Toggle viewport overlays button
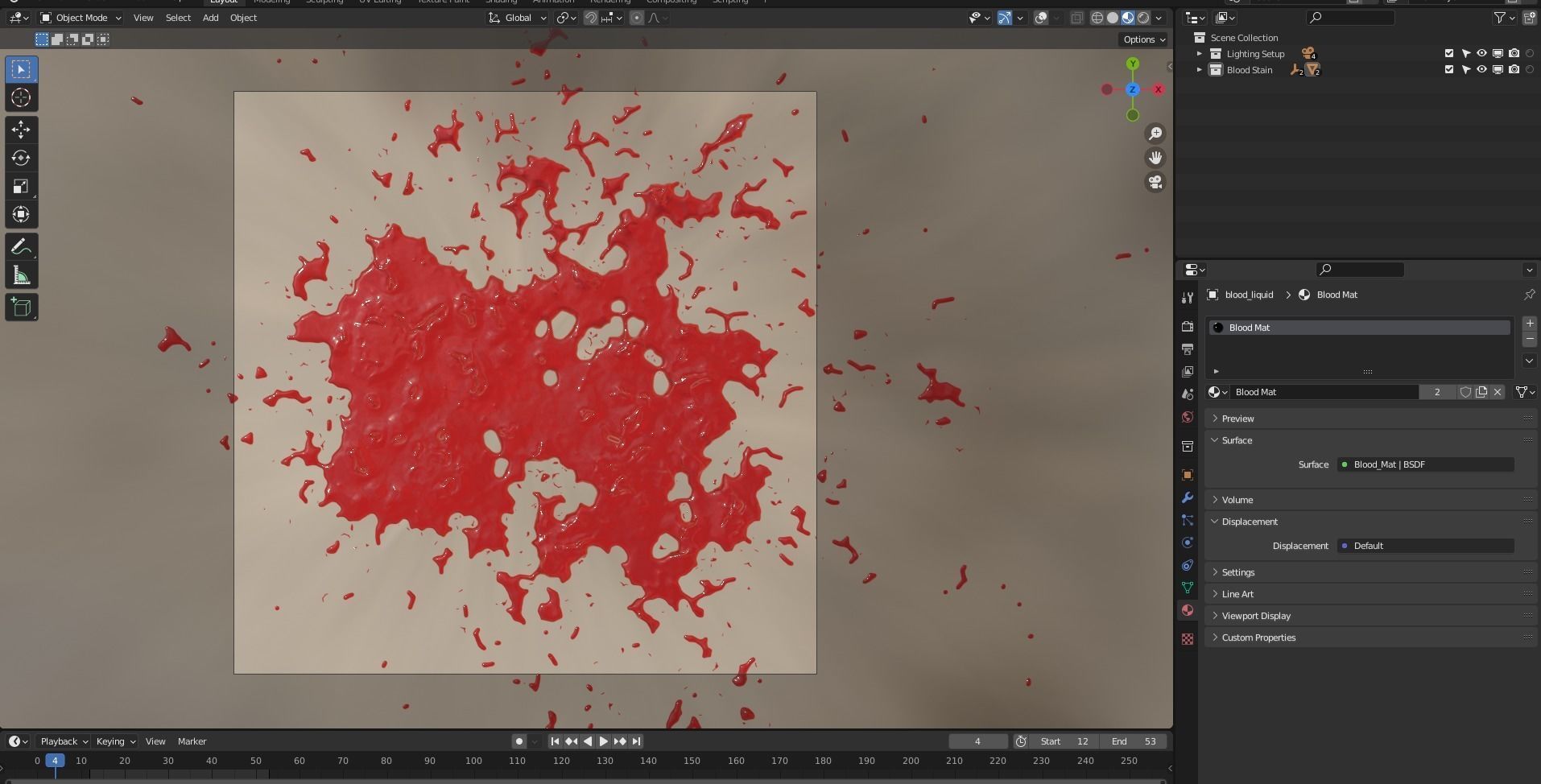Image resolution: width=1541 pixels, height=784 pixels. [x=1041, y=18]
